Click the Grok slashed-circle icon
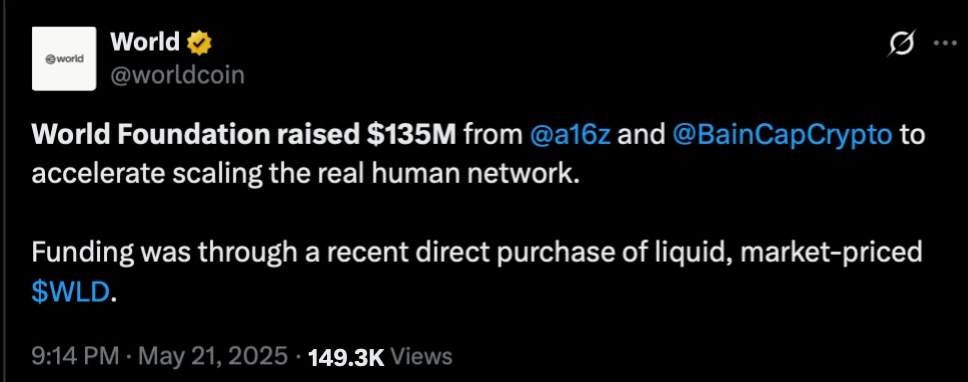This screenshot has width=968, height=382. (901, 43)
